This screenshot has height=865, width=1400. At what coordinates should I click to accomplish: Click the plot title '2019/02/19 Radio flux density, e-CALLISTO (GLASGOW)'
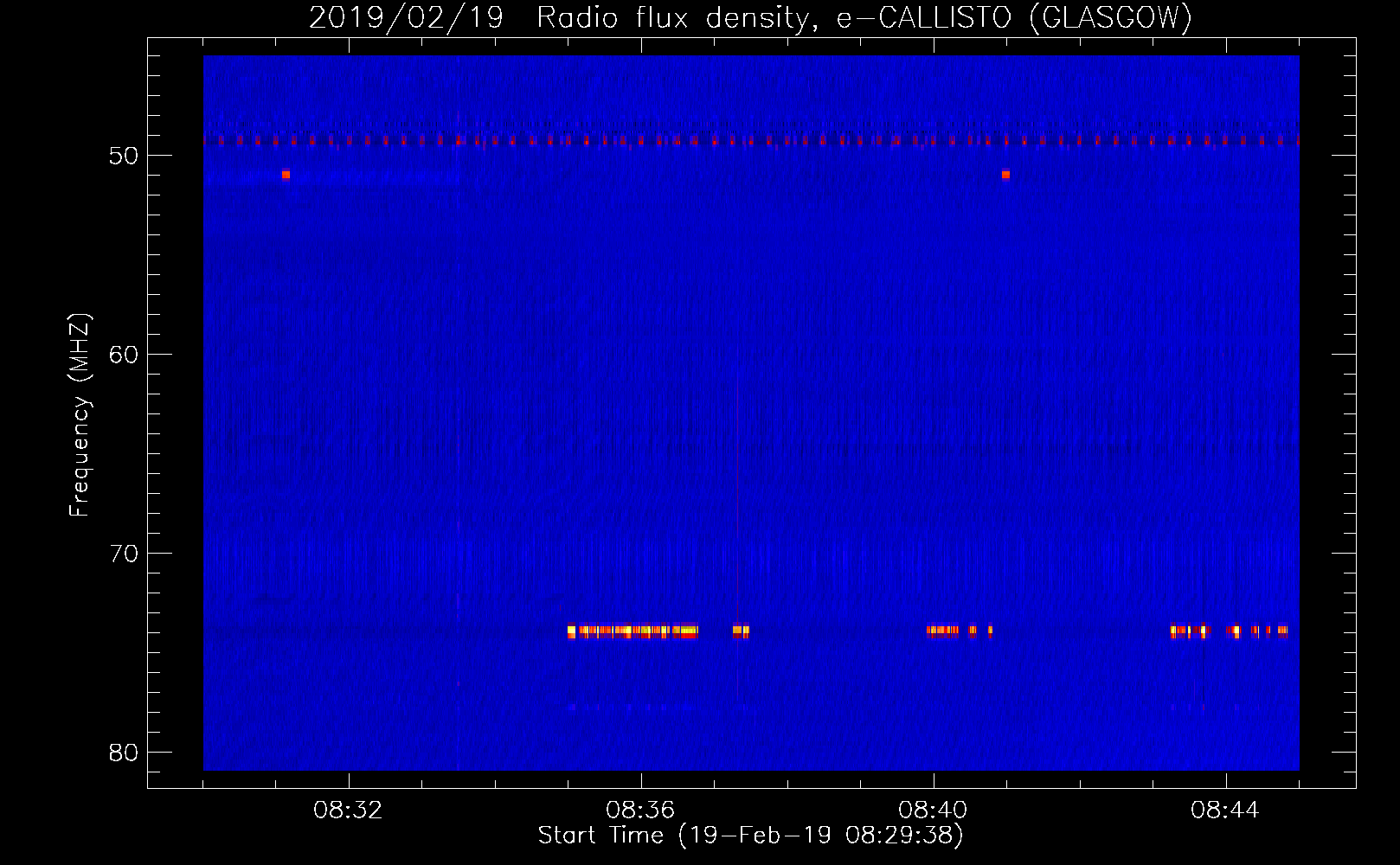point(750,17)
